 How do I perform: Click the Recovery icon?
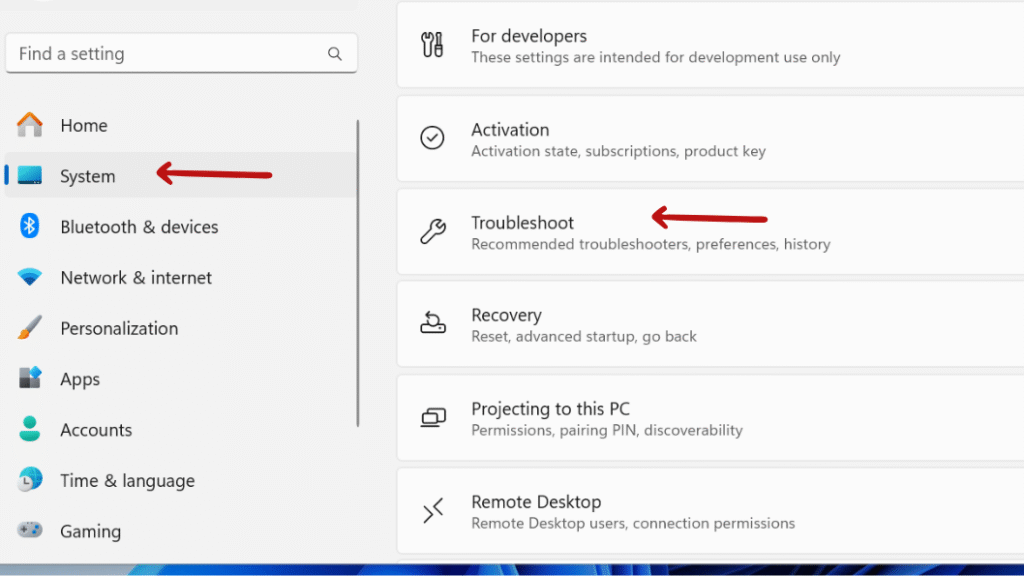(x=432, y=324)
